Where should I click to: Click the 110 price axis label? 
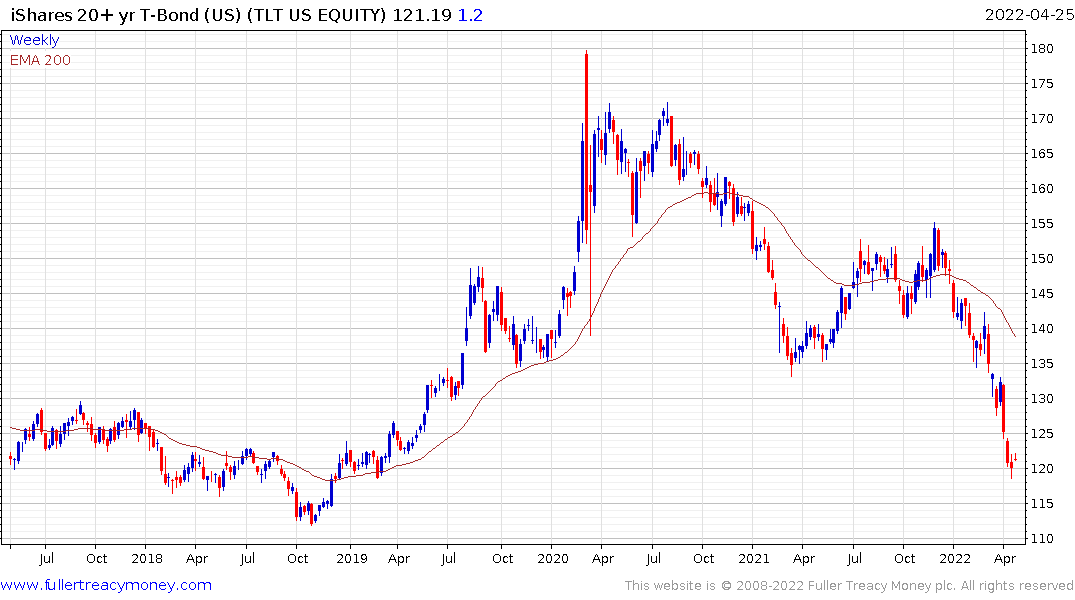coord(1042,538)
